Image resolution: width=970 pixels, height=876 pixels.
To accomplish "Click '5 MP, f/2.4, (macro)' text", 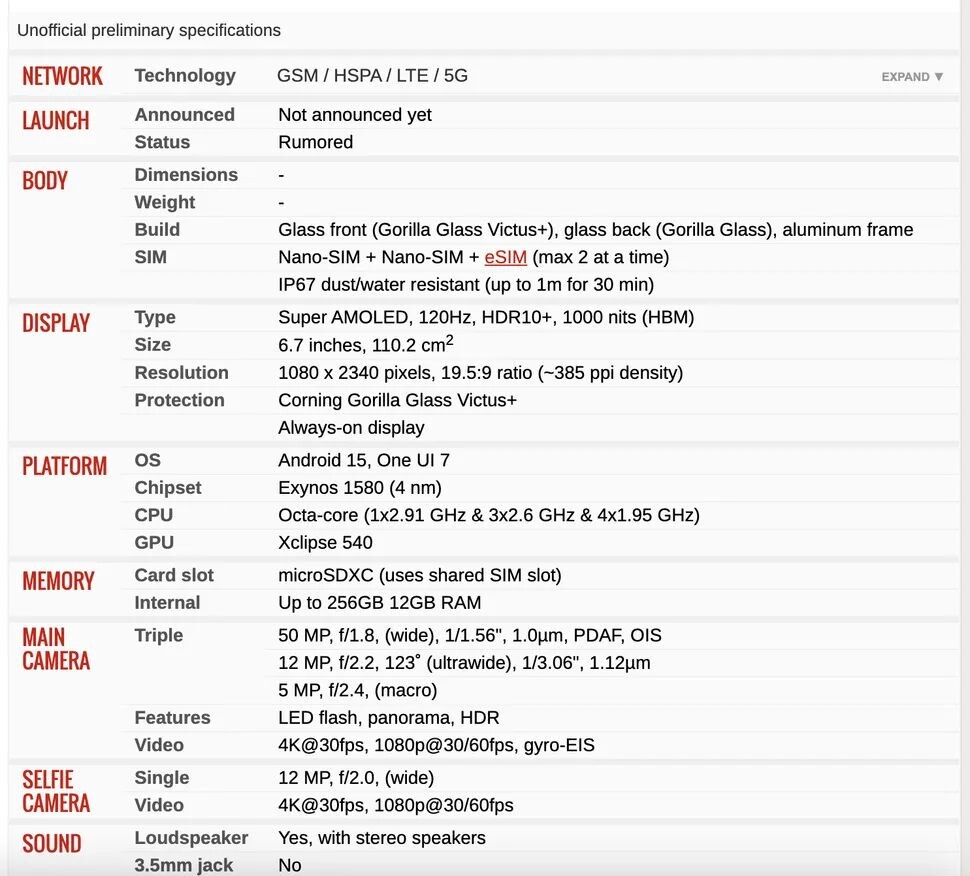I will pyautogui.click(x=358, y=690).
